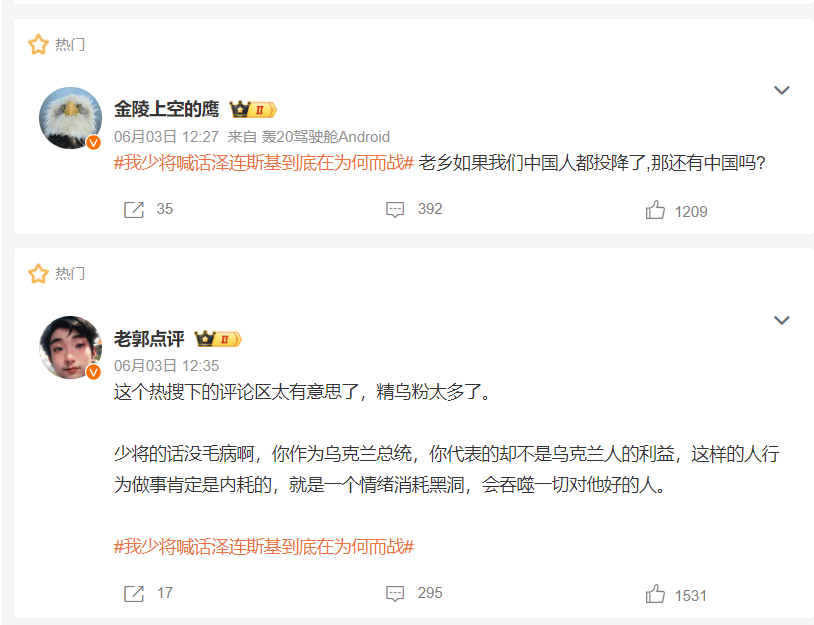Open username link 金陵上空的鹰

pos(167,109)
